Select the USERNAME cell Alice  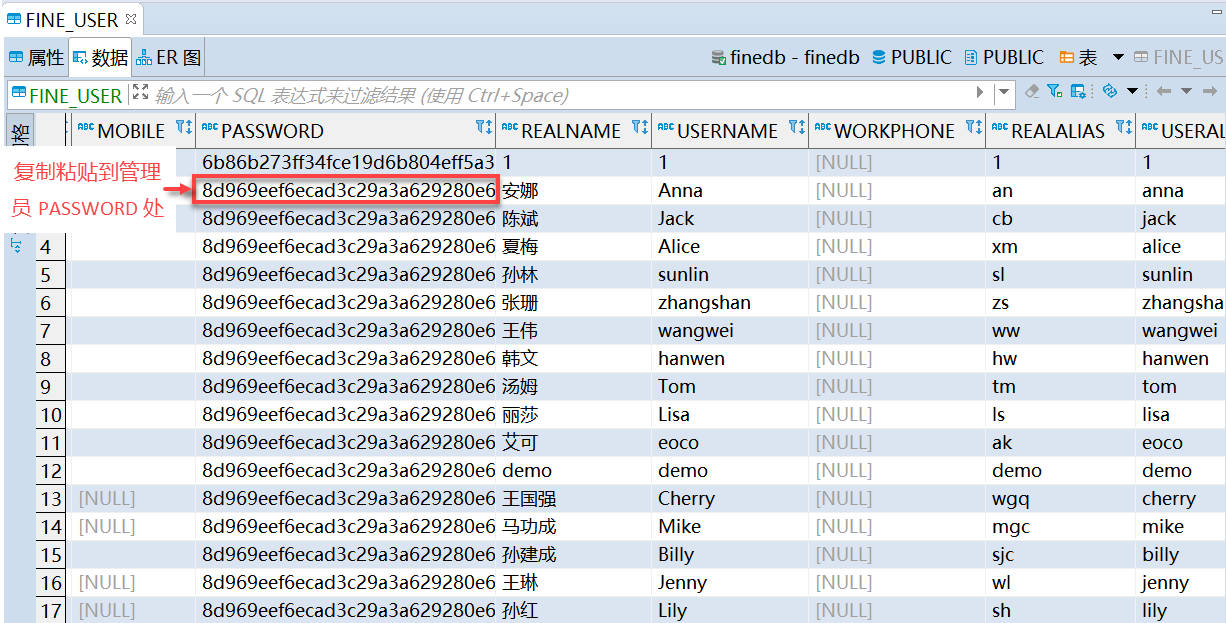[730, 246]
